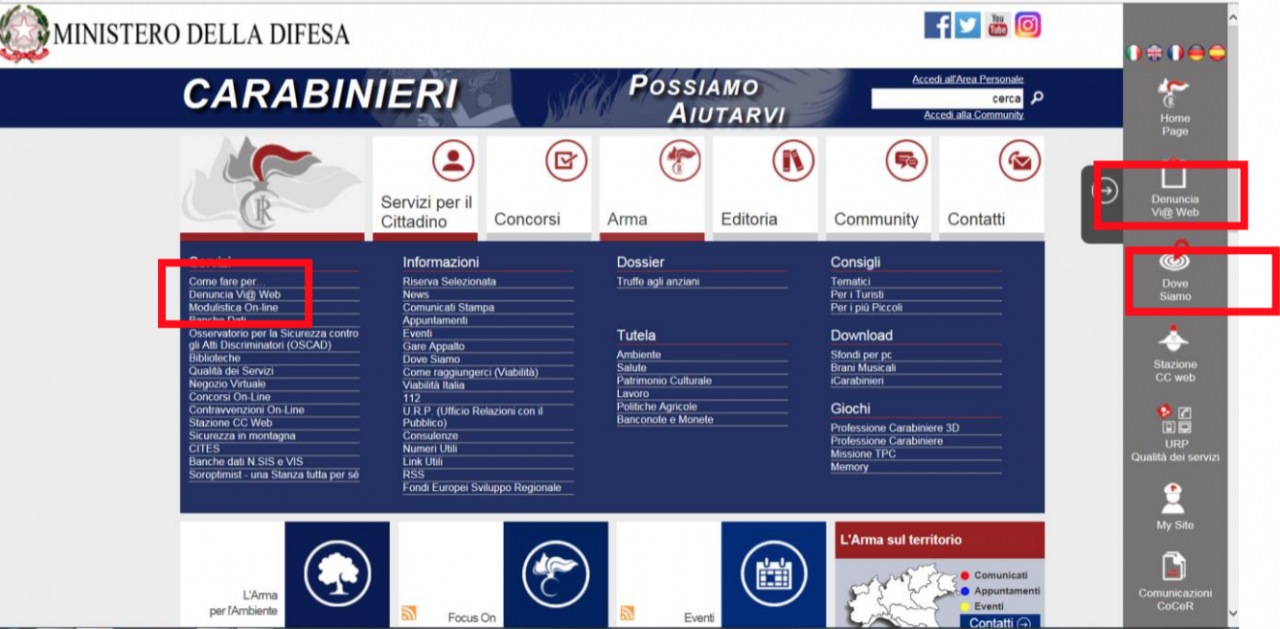Switch language with the French flag
The image size is (1280, 629).
[x=1175, y=54]
